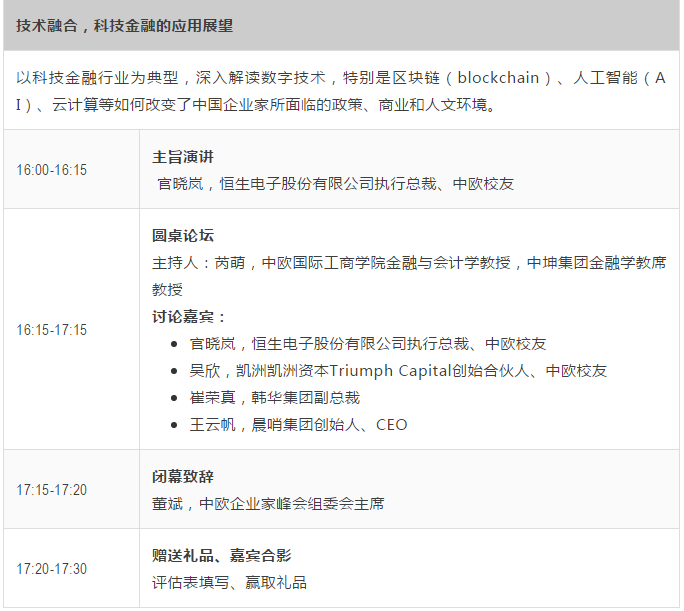This screenshot has width=684, height=611.
Task: Select the 官晓岚 bullet in the panelist list
Action: pyautogui.click(x=368, y=344)
